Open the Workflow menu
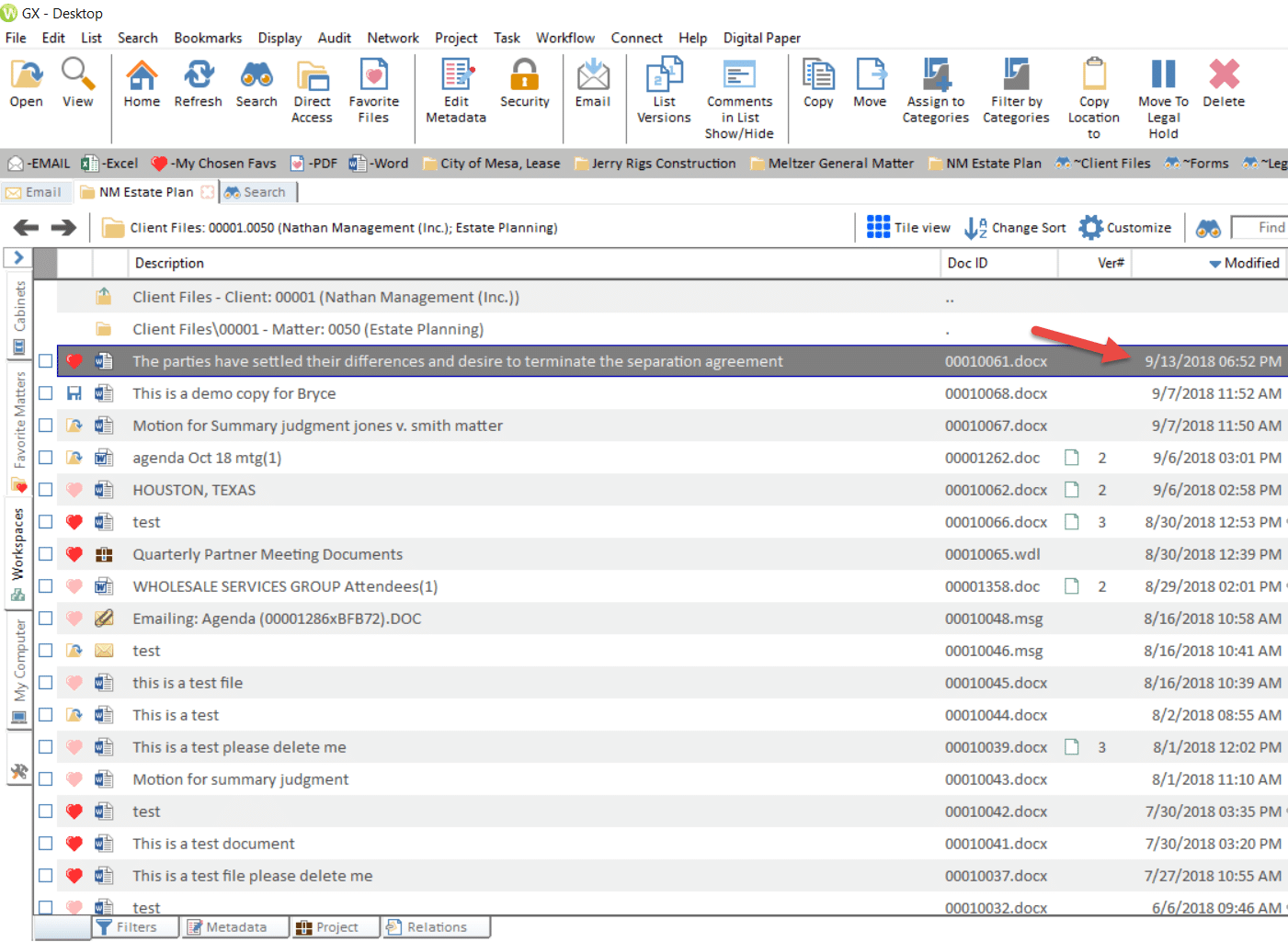1288x942 pixels. point(565,38)
